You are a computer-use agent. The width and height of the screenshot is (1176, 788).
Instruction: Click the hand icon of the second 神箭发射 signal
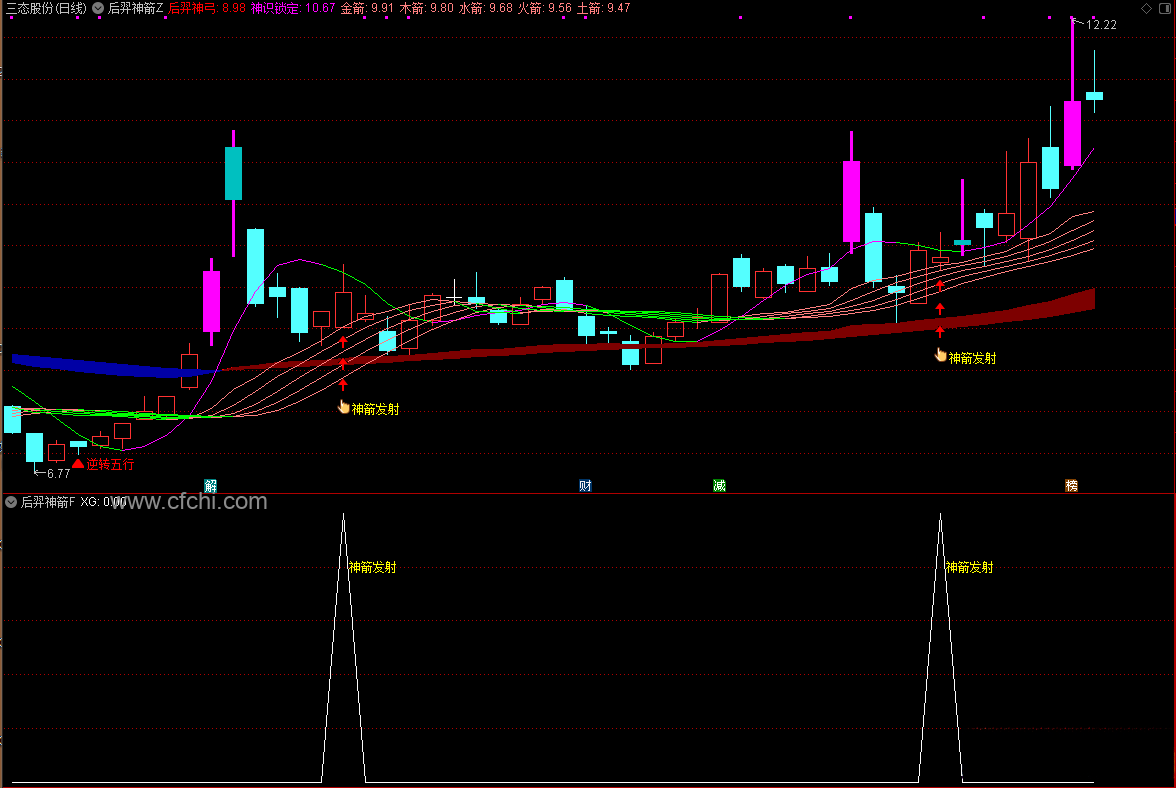pos(940,355)
